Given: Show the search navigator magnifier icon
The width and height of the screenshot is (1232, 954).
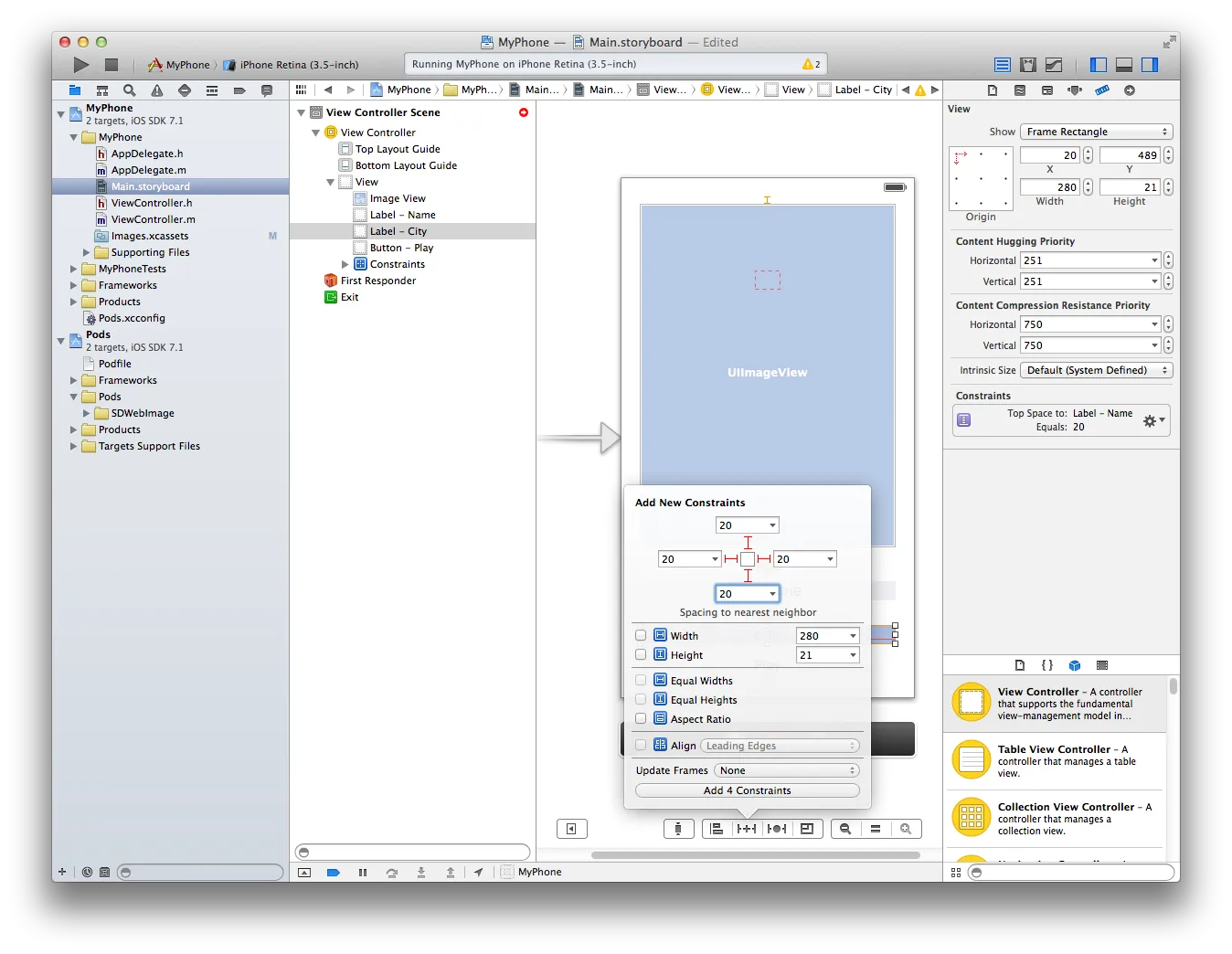Looking at the screenshot, I should (x=130, y=90).
